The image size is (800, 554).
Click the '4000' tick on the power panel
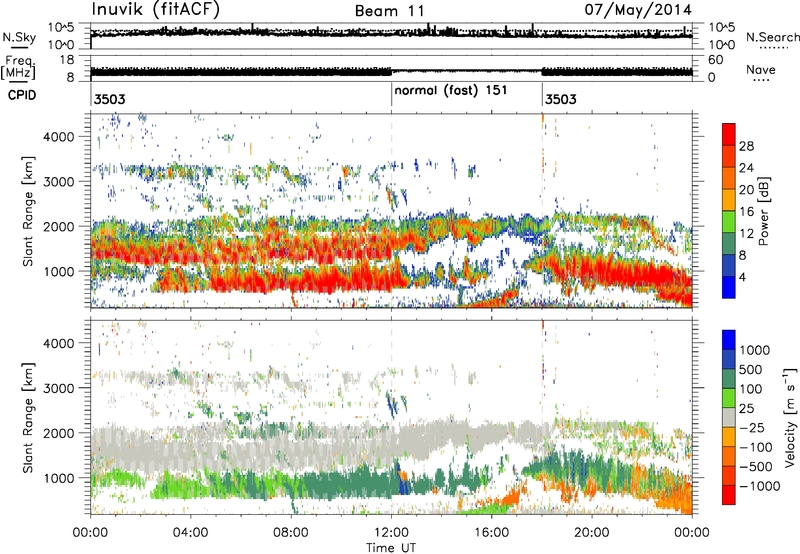[x=58, y=137]
